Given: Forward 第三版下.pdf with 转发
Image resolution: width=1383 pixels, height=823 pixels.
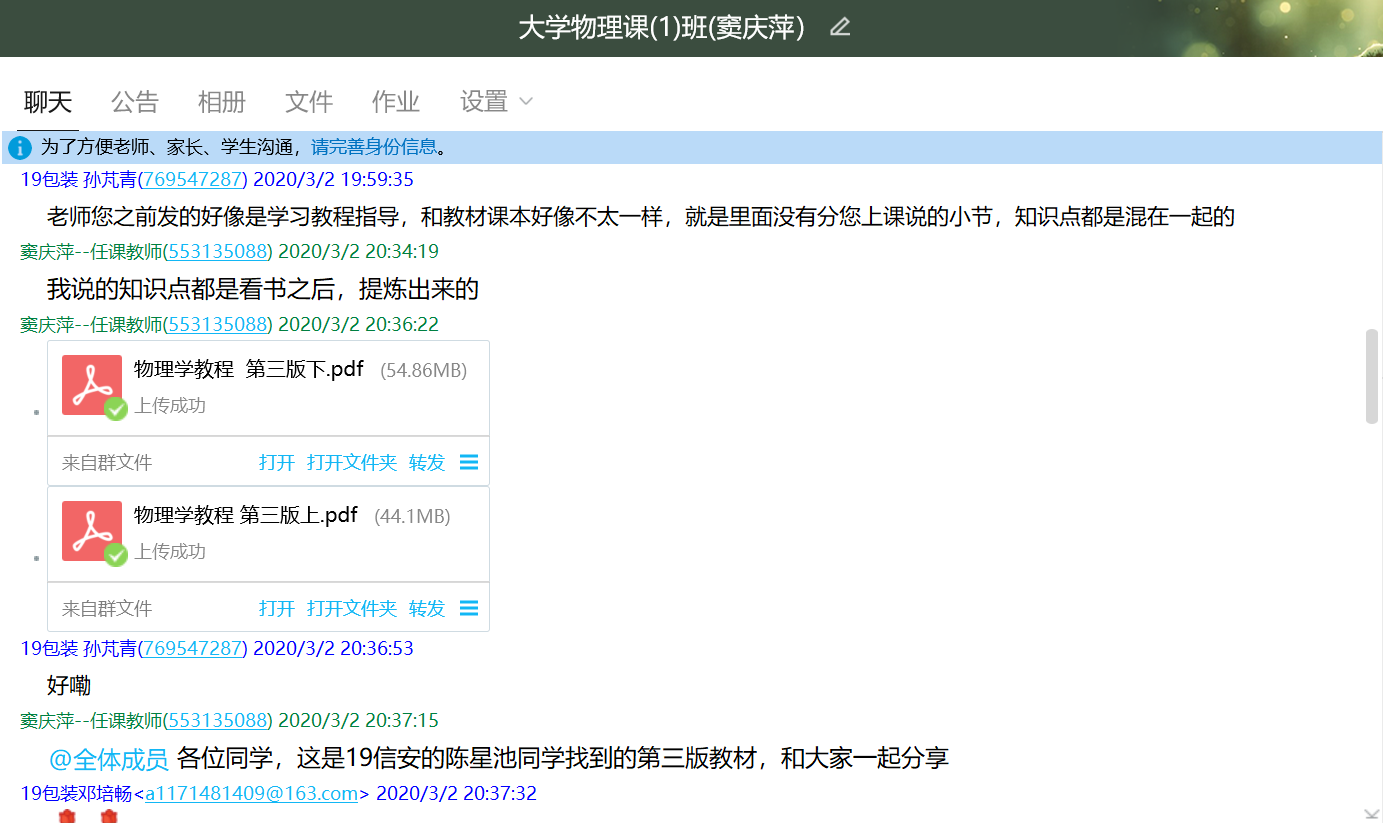Looking at the screenshot, I should [x=427, y=462].
